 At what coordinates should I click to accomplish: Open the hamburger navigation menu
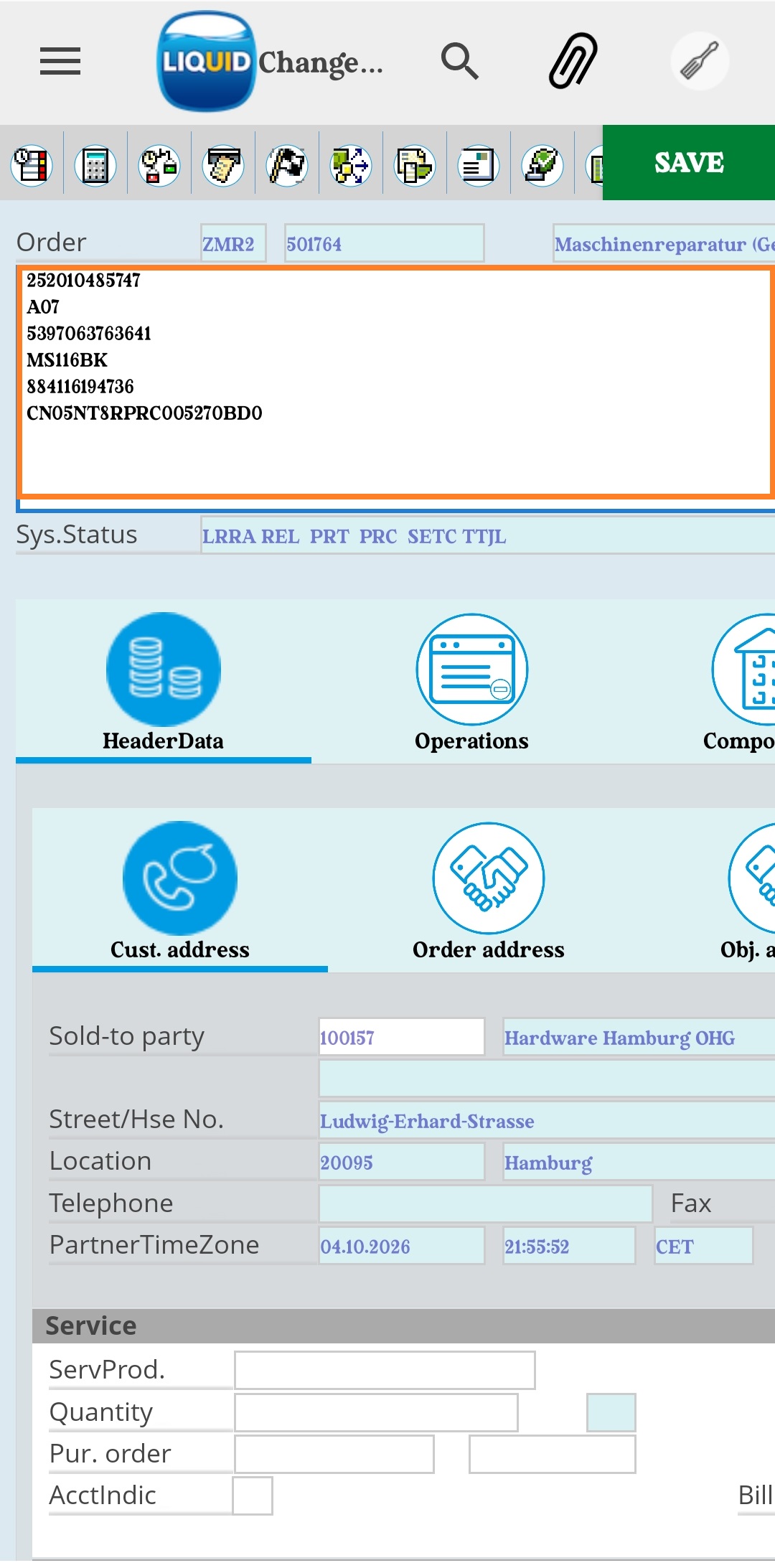tap(60, 61)
